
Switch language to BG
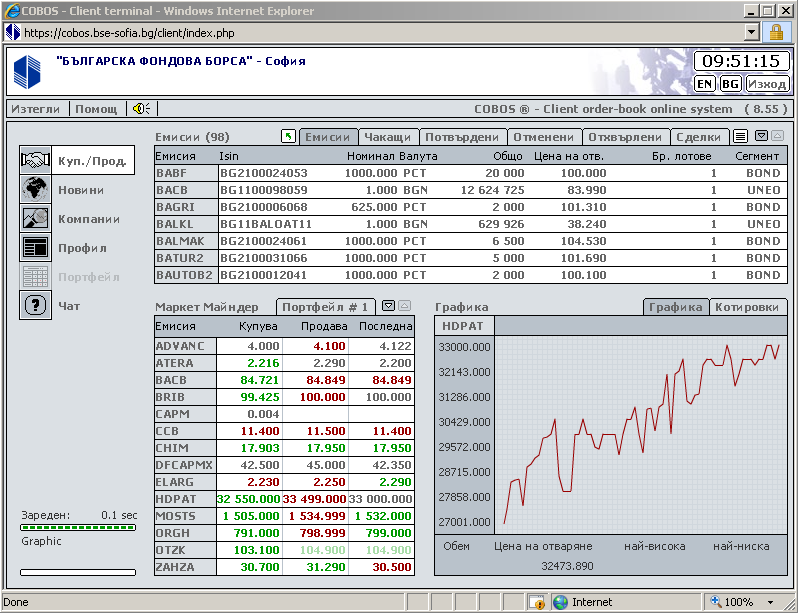coord(730,84)
